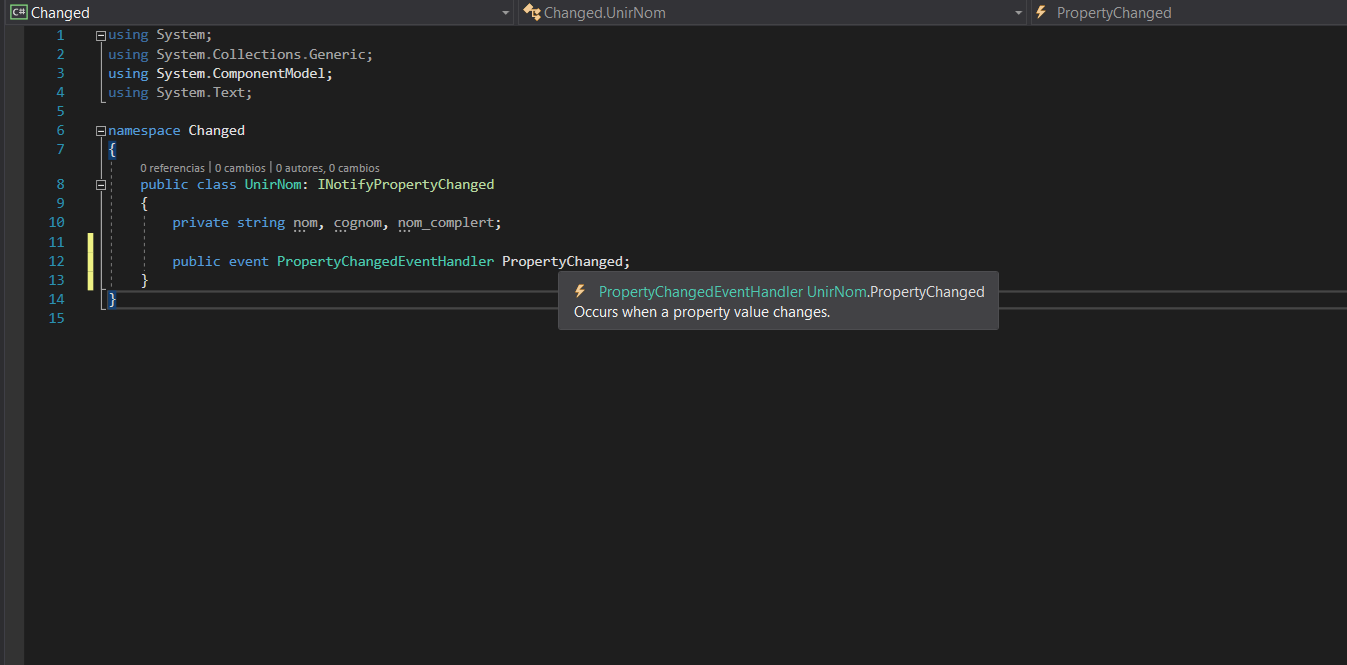
Task: Open the '0 cambios' CodeLens link
Action: point(240,168)
